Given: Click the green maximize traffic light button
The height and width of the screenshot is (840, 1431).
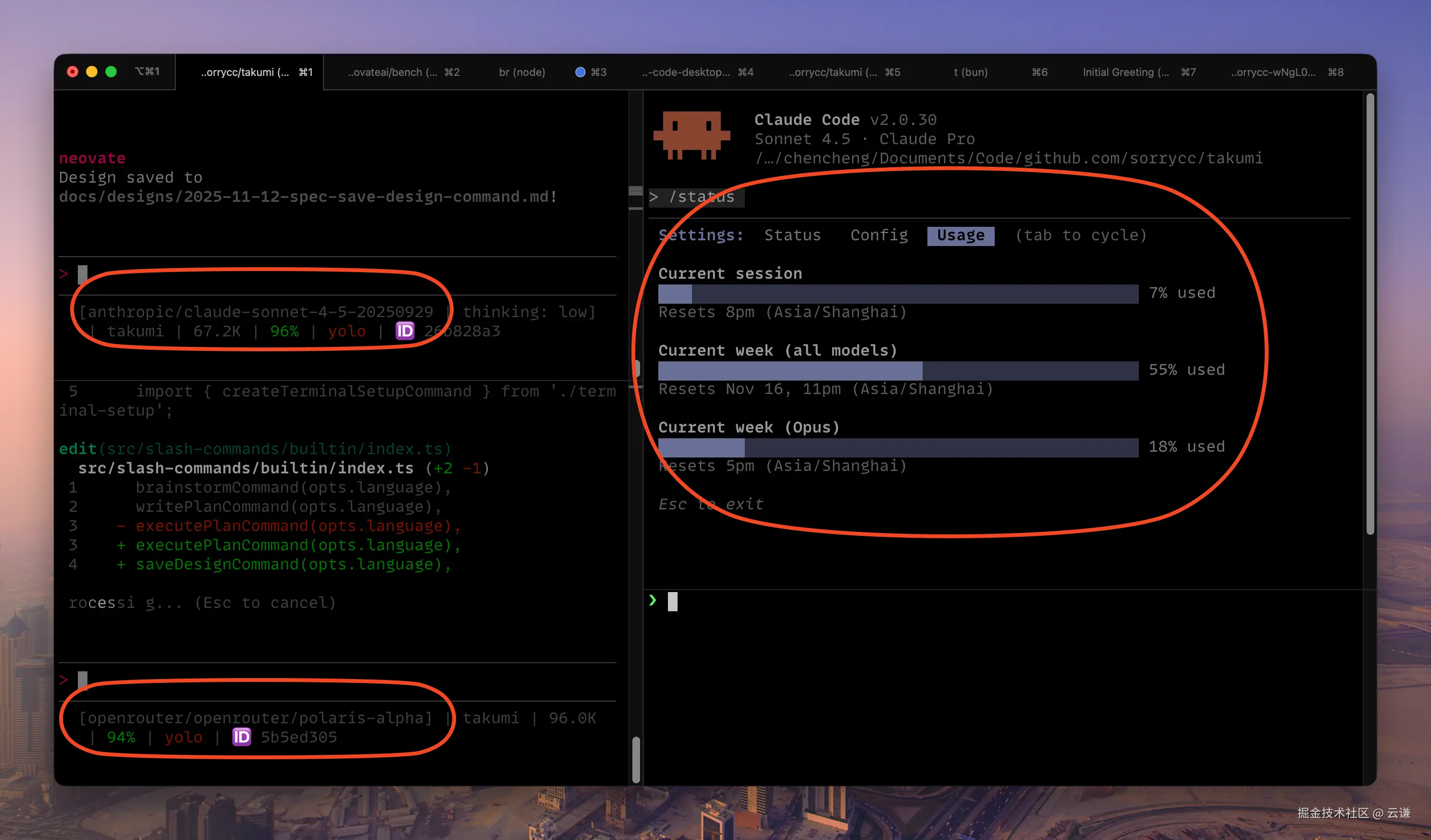Looking at the screenshot, I should [x=111, y=72].
